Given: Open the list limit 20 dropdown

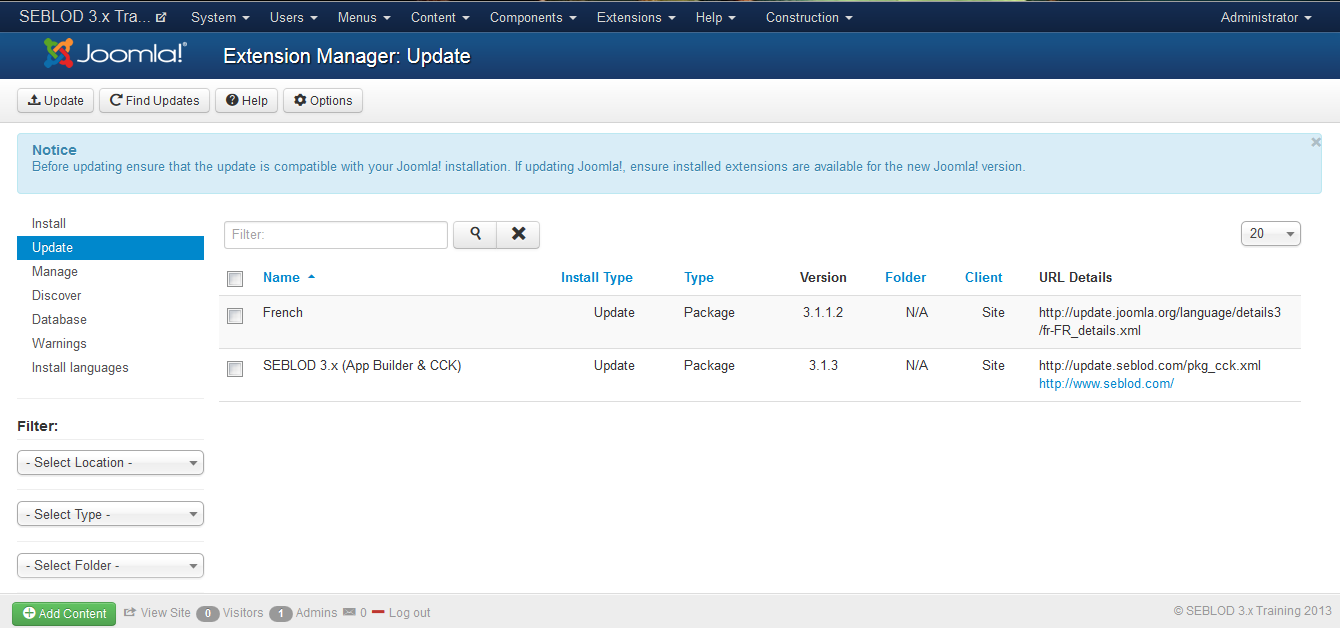Looking at the screenshot, I should pyautogui.click(x=1270, y=233).
